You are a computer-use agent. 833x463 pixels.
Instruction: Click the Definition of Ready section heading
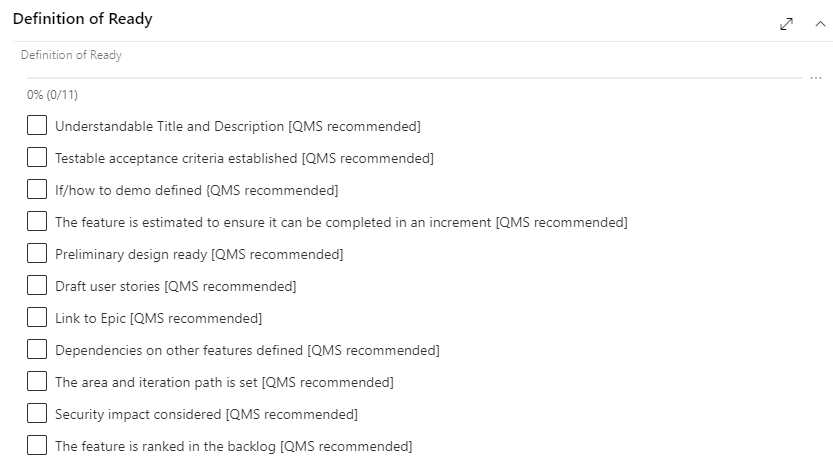(x=82, y=19)
